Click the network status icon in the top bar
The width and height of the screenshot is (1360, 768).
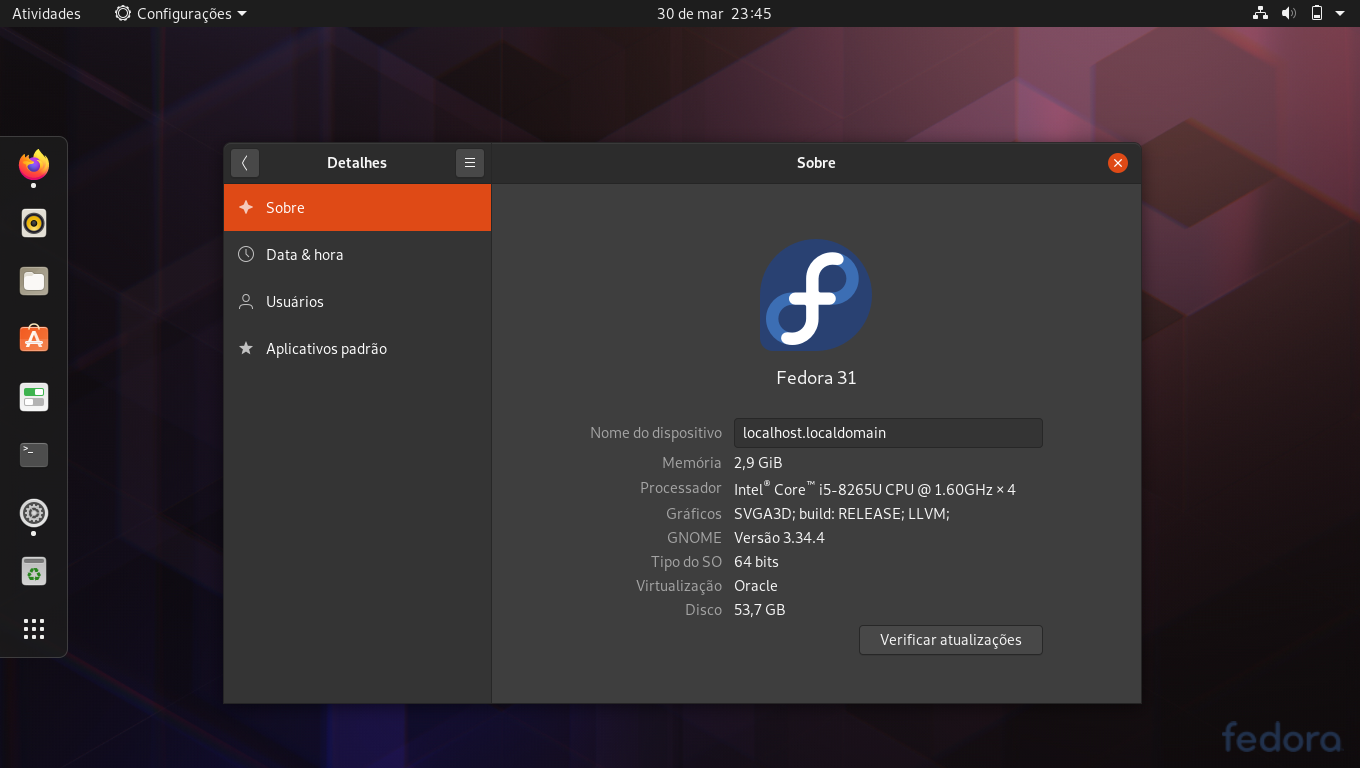tap(1260, 13)
